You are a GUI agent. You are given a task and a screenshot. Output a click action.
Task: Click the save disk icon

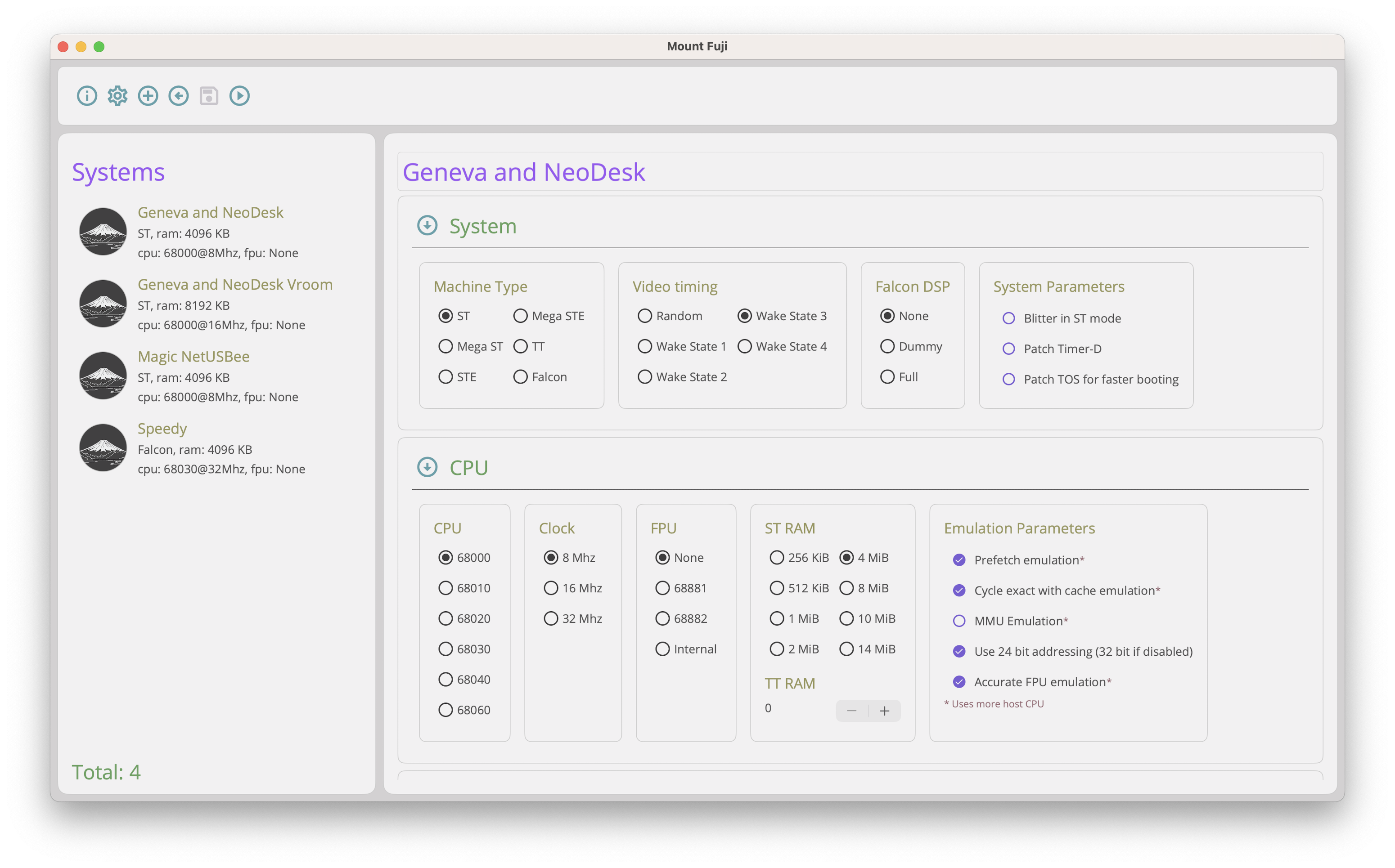tap(209, 96)
